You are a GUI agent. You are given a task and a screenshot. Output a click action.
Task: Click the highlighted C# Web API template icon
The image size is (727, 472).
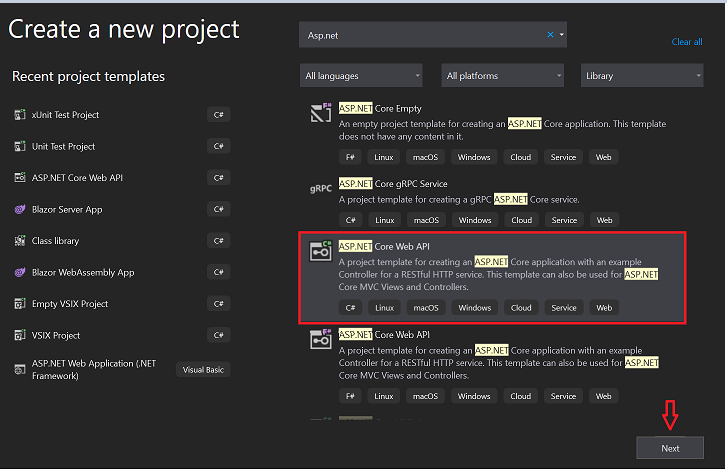(320, 251)
